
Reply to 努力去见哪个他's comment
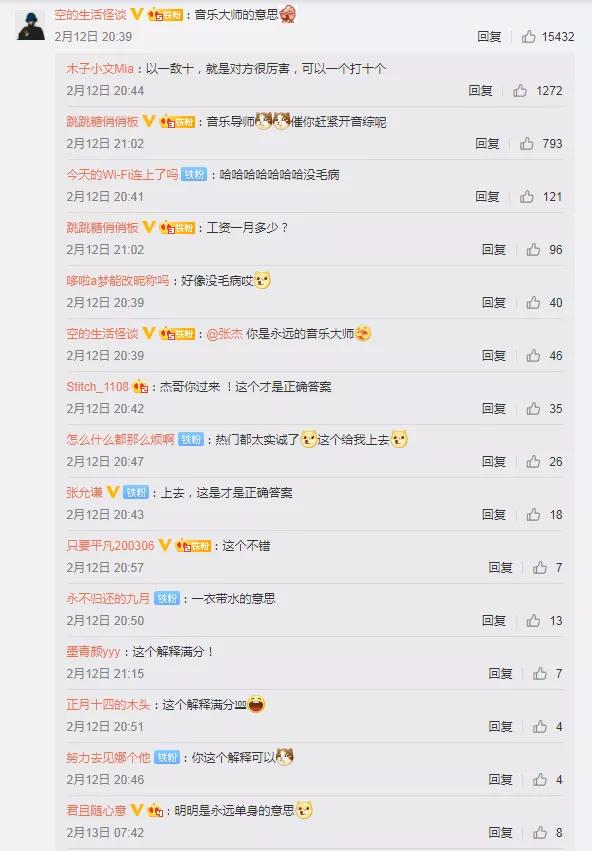(500, 779)
